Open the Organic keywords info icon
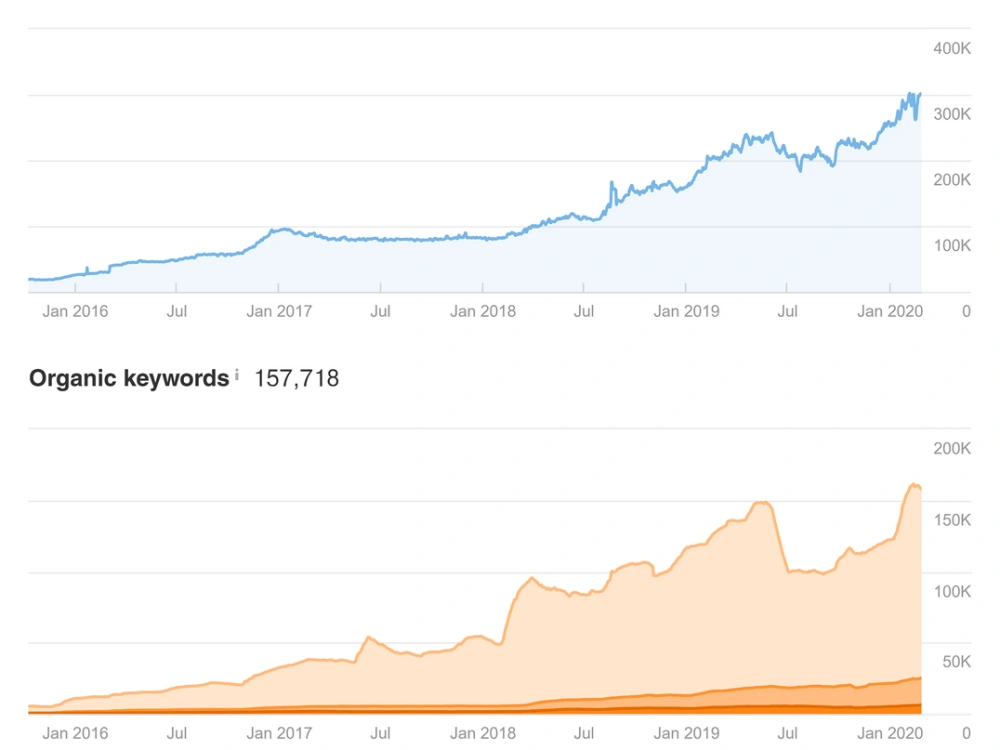 (237, 374)
